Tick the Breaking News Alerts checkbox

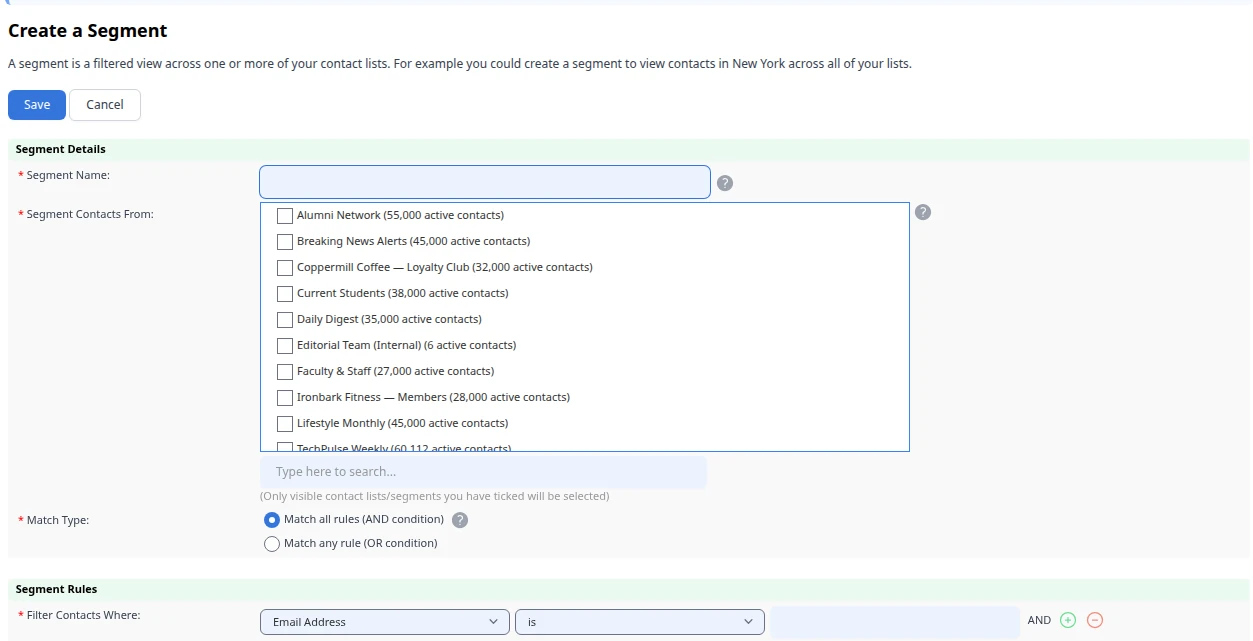point(285,242)
